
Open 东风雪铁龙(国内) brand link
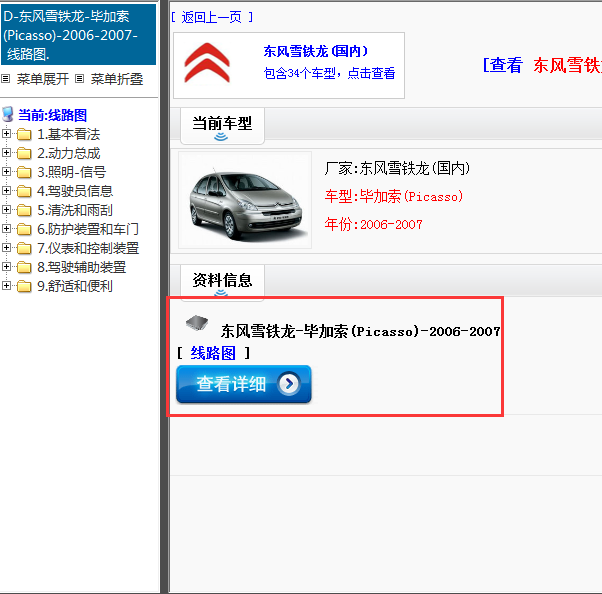[316, 51]
